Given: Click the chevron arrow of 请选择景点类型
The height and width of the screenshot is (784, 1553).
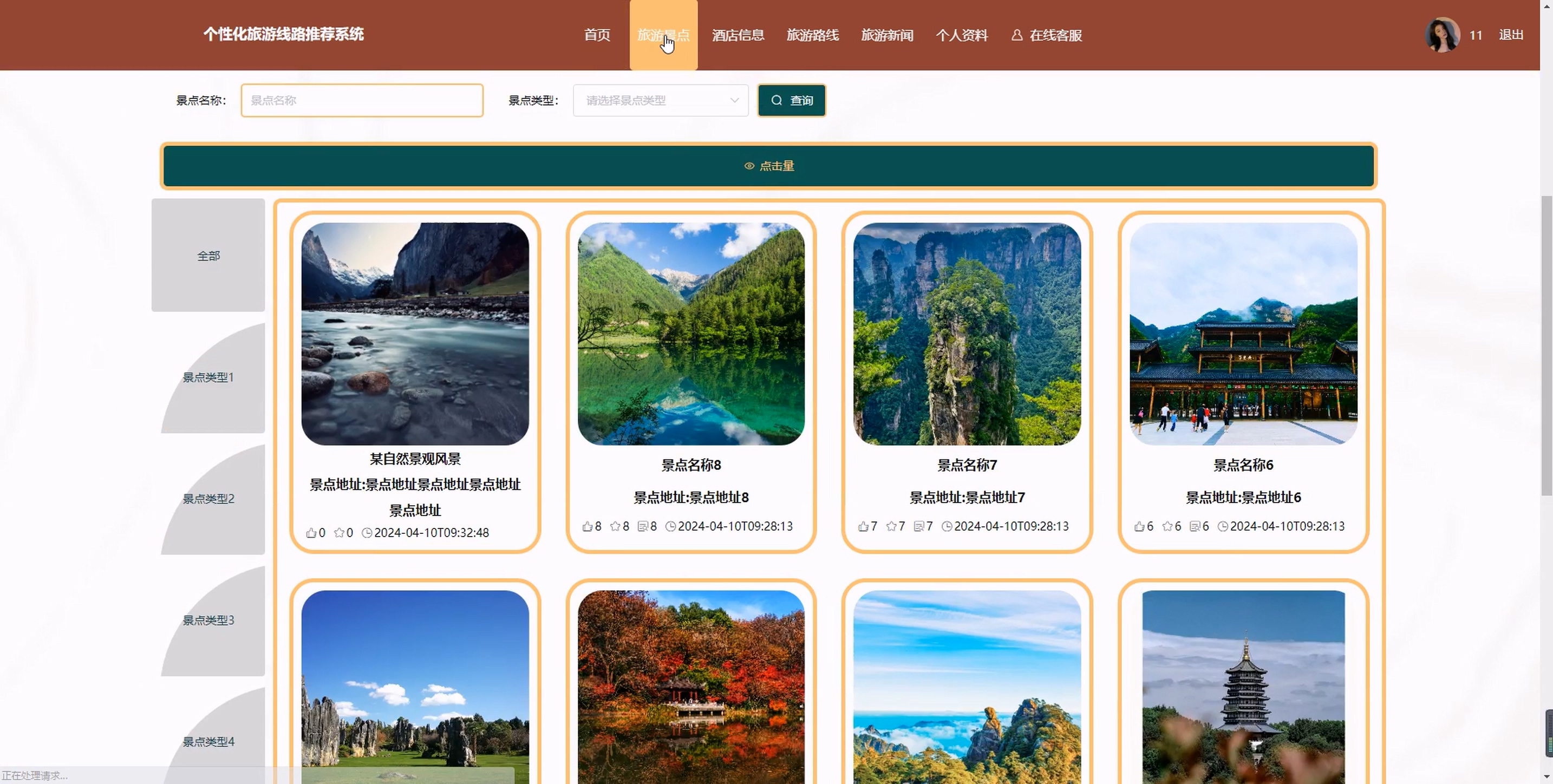Looking at the screenshot, I should (734, 100).
